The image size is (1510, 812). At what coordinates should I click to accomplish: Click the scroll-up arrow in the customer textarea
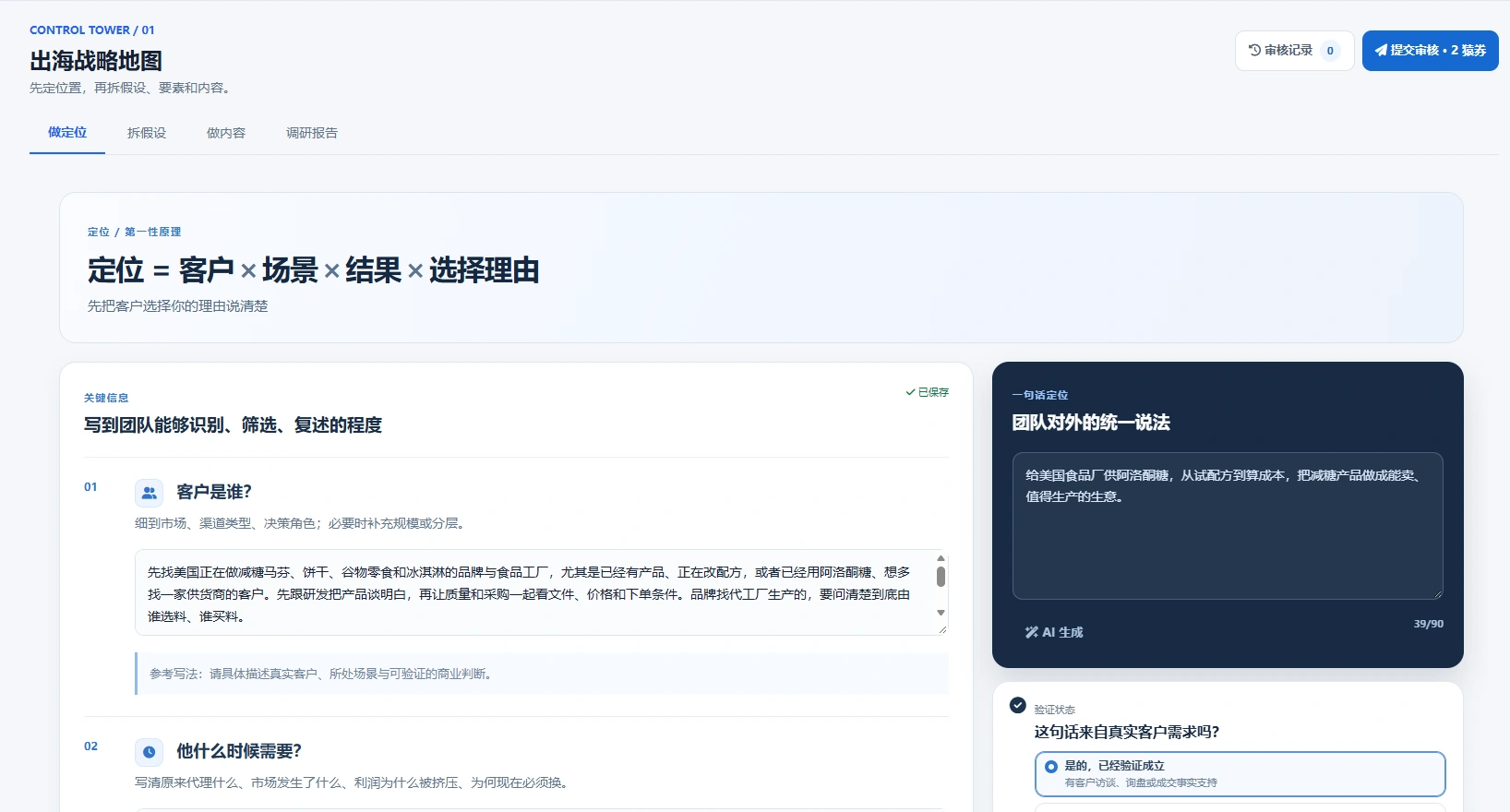(x=941, y=558)
